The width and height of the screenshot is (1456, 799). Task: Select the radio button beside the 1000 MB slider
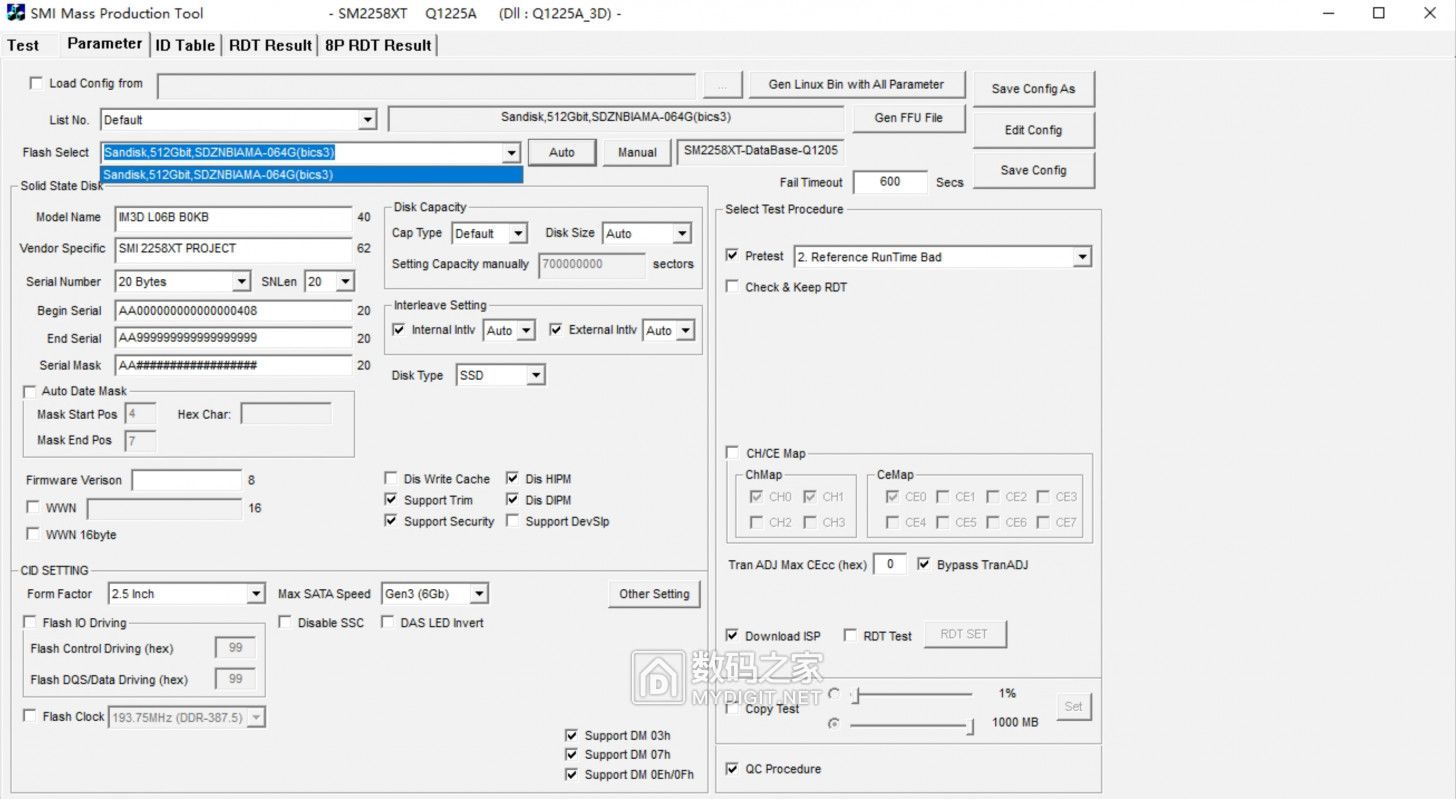(834, 724)
